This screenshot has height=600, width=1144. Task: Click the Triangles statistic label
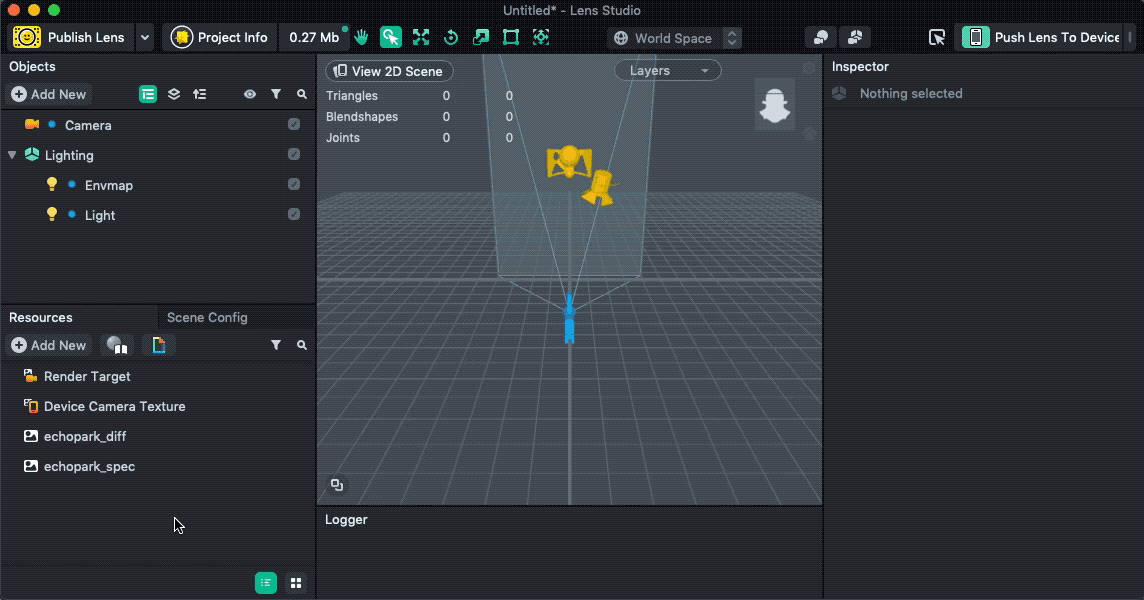(x=352, y=96)
